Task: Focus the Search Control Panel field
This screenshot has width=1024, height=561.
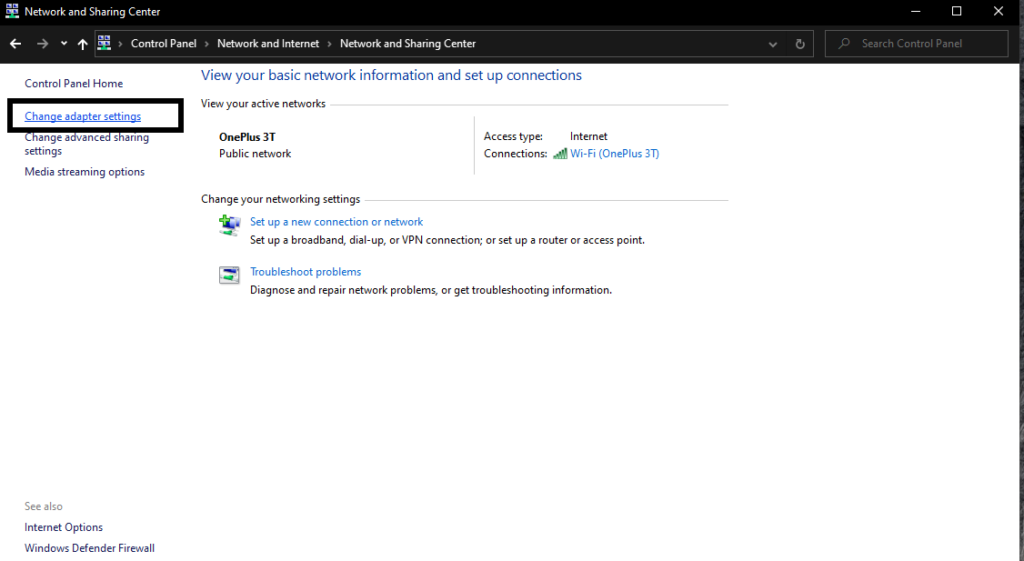Action: [916, 43]
